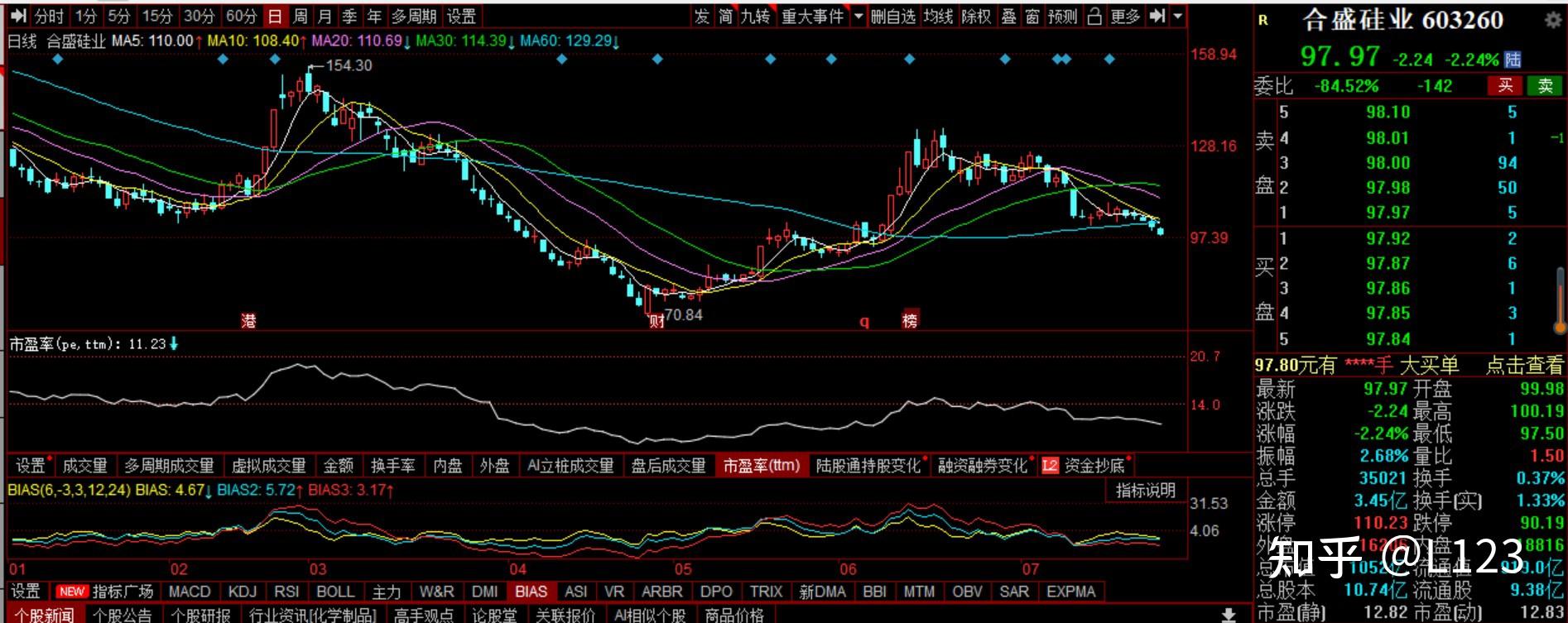Open the 多周期 multi-period menu
The width and height of the screenshot is (1568, 623).
(x=415, y=16)
